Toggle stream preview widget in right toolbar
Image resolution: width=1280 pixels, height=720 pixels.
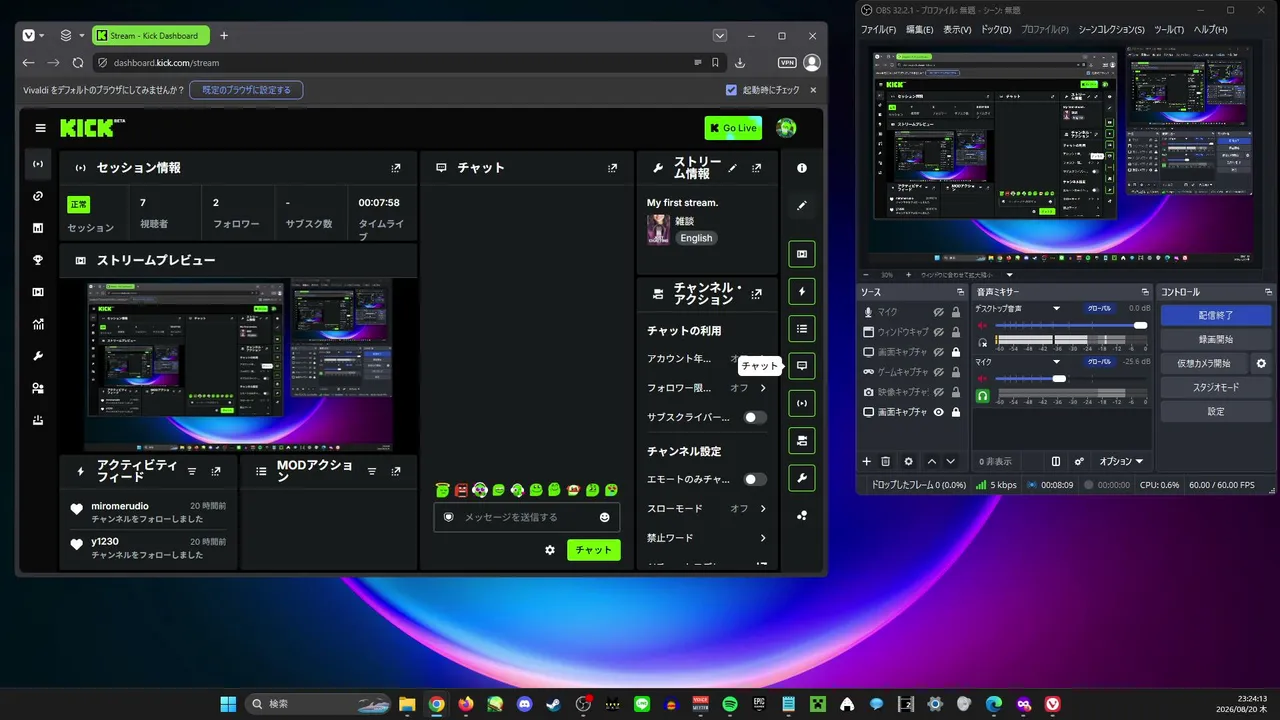pos(802,254)
